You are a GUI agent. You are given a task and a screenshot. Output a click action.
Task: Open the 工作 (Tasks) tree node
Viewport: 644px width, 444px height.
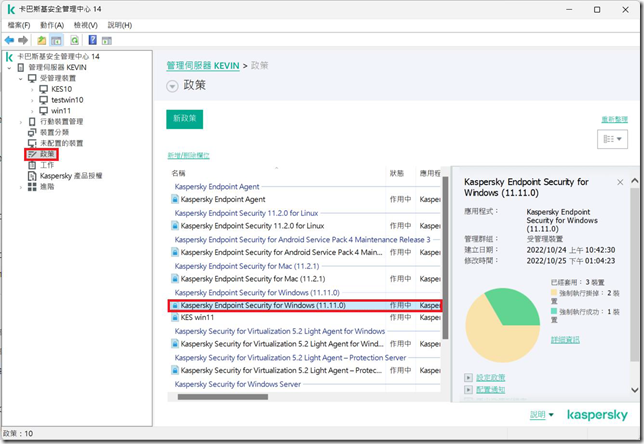pos(46,165)
